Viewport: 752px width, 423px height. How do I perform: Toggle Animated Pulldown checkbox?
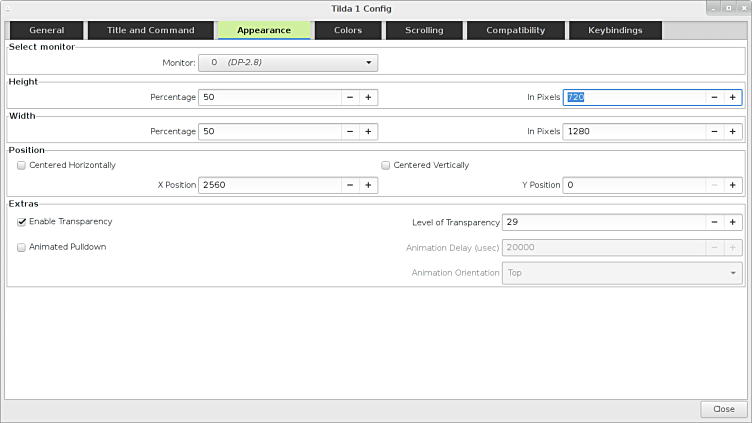click(22, 247)
